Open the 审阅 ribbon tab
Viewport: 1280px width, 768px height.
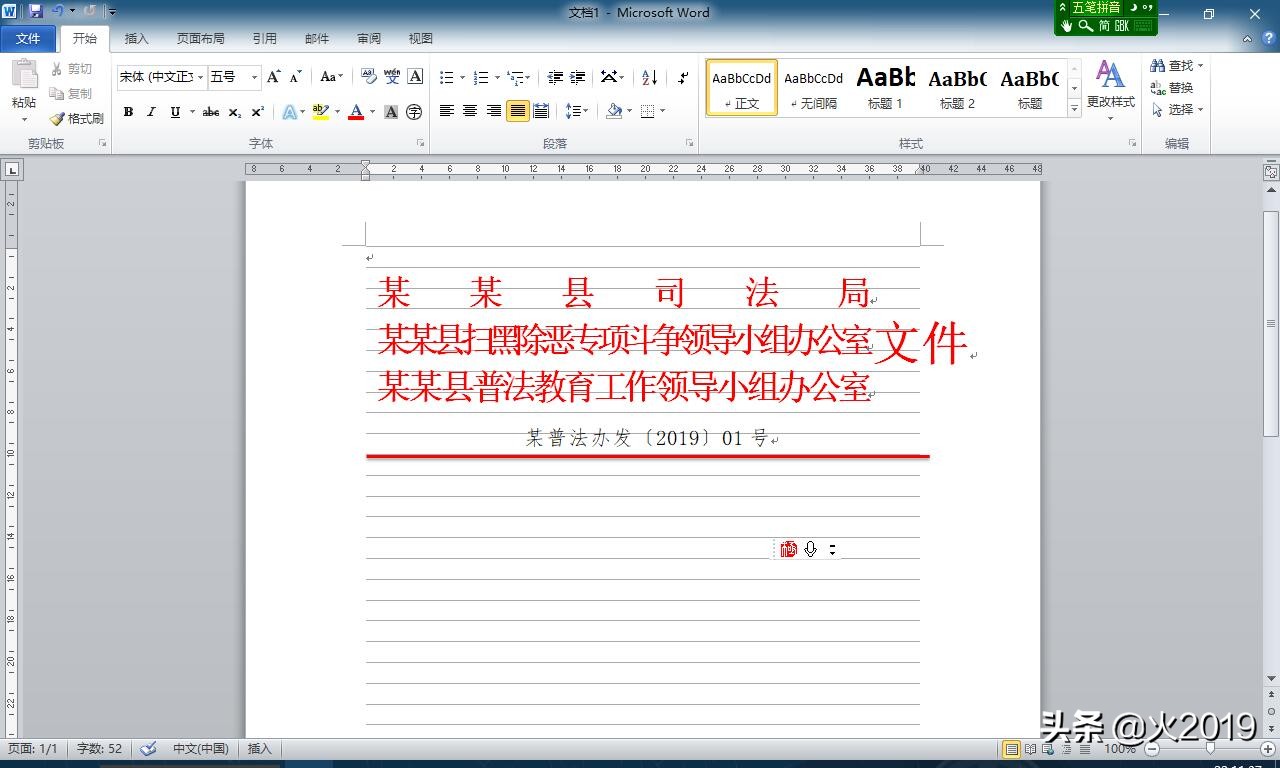click(368, 38)
